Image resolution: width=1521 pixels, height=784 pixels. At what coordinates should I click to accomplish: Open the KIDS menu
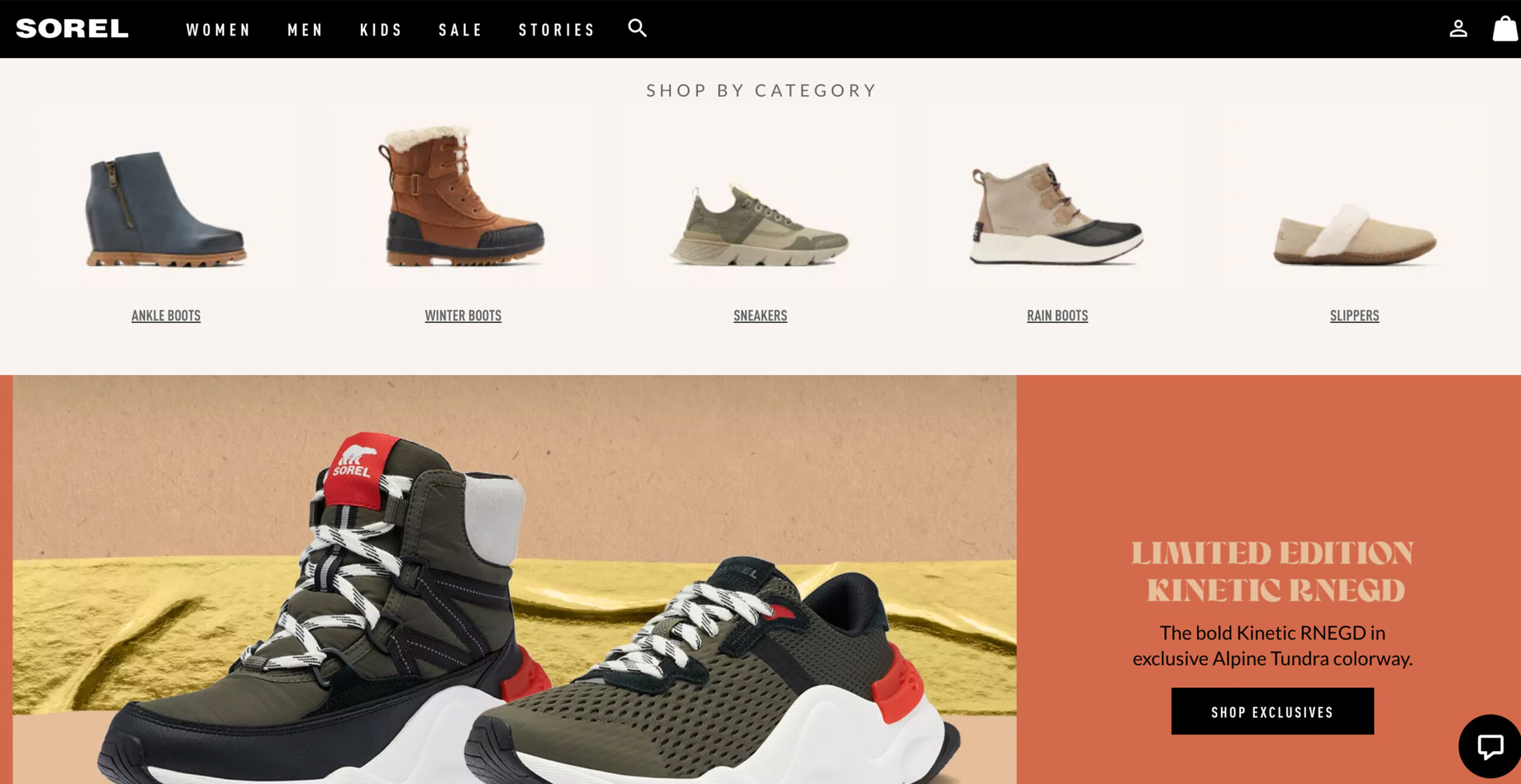[381, 30]
